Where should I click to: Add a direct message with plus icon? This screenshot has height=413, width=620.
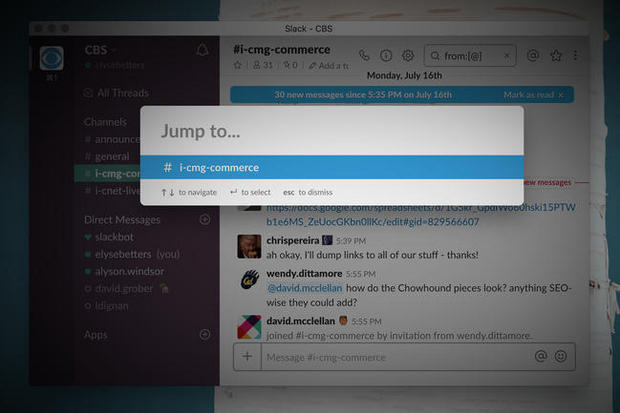pyautogui.click(x=205, y=219)
